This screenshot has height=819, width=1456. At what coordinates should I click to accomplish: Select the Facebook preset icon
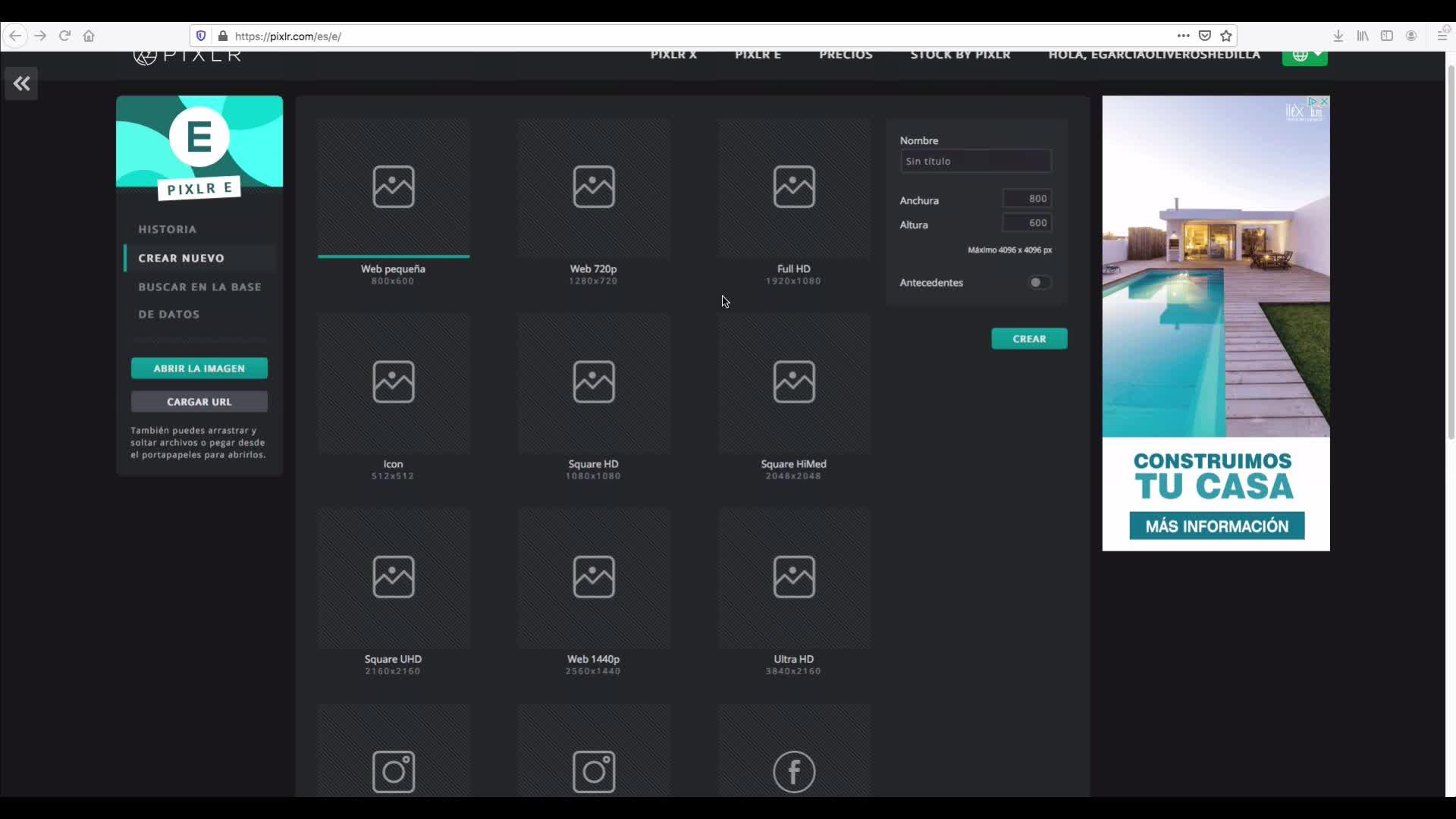(x=793, y=771)
